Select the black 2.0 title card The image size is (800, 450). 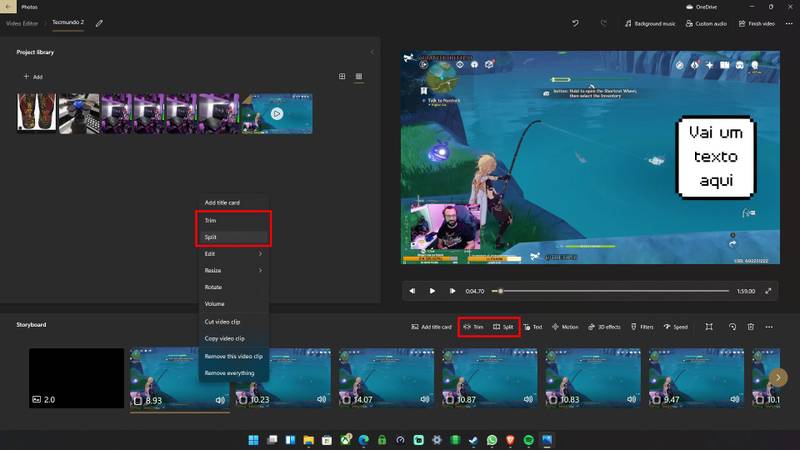coord(77,378)
